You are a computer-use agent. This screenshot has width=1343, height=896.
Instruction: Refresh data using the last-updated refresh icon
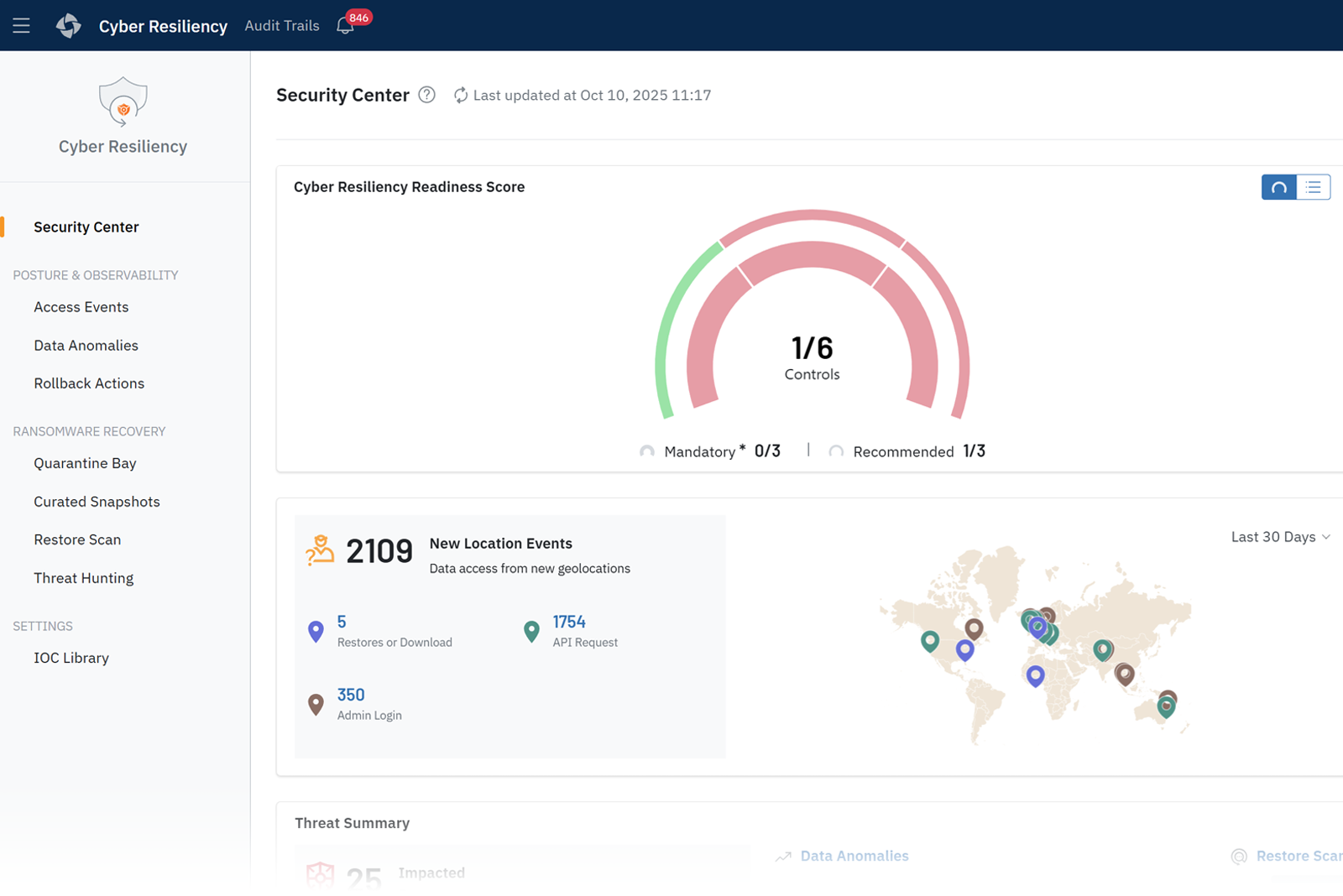click(460, 95)
